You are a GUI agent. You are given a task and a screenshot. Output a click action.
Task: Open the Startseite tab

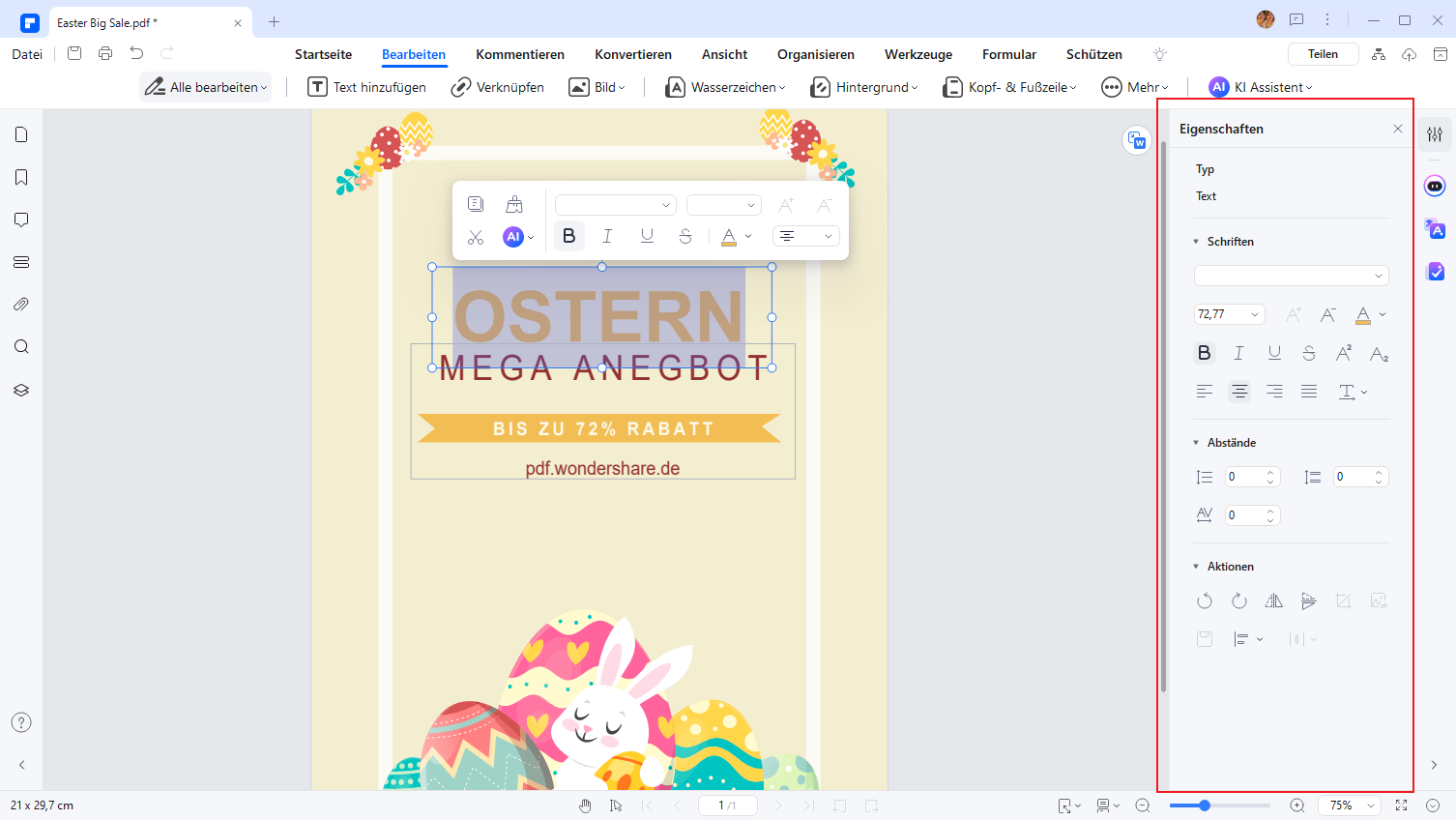(x=323, y=54)
